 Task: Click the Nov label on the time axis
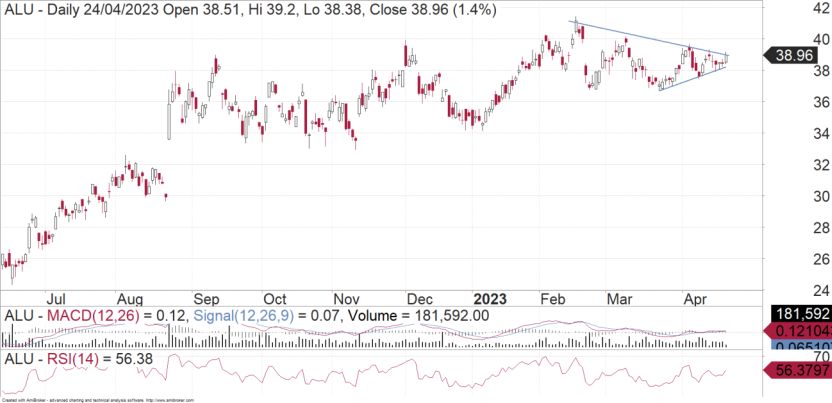[x=348, y=299]
